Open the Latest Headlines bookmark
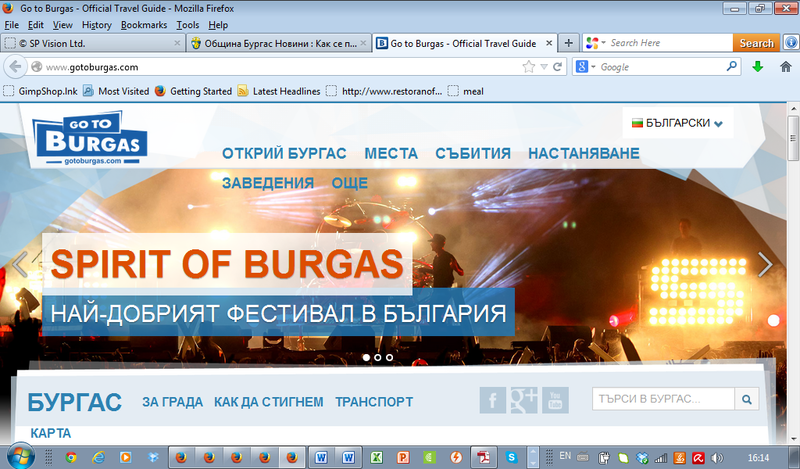Viewport: 800px width, 469px height. 279,91
